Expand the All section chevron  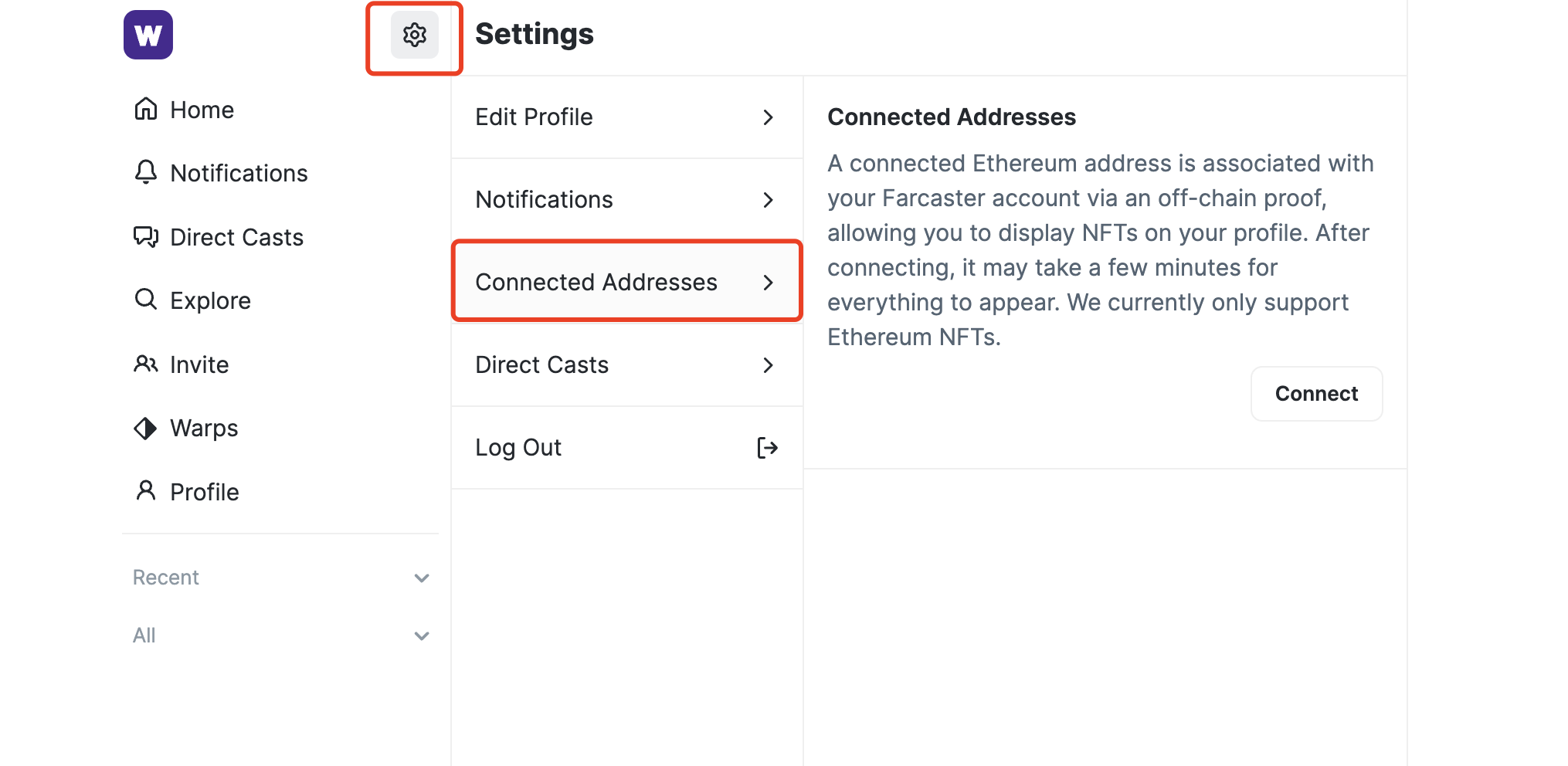tap(422, 636)
